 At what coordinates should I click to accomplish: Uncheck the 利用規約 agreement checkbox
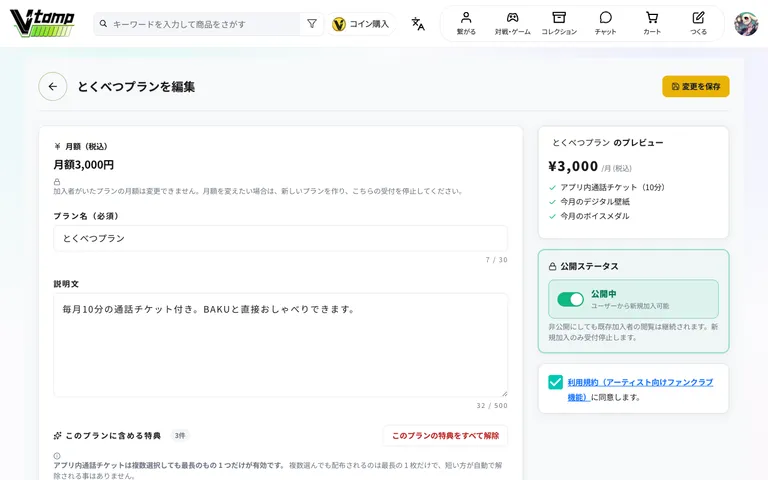coord(555,382)
